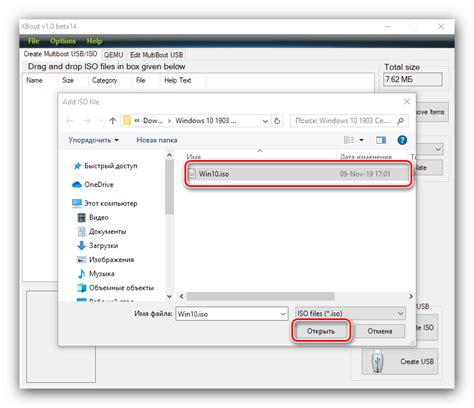
Task: Open the XBoot Options menu
Action: click(x=63, y=41)
